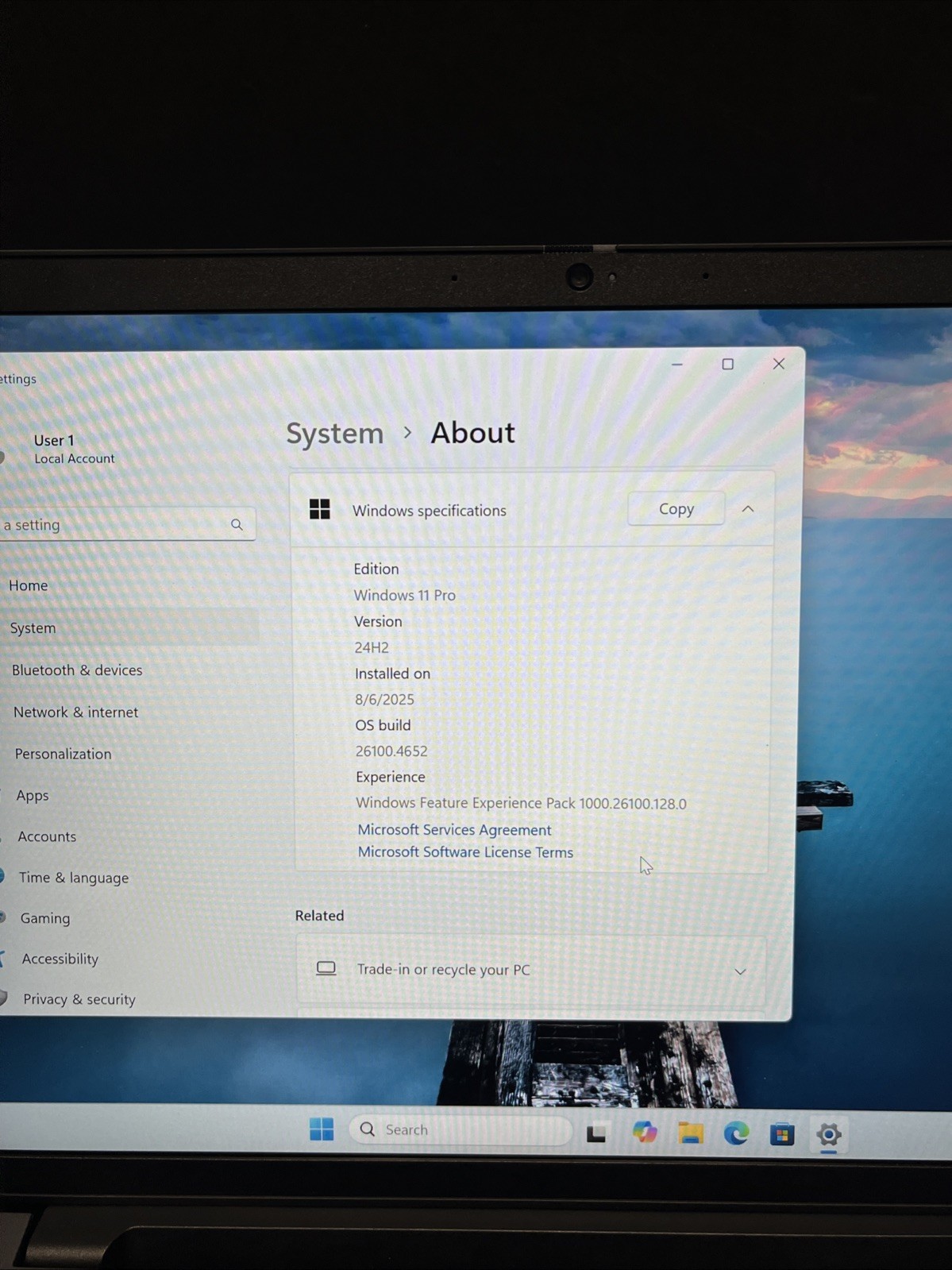Image resolution: width=952 pixels, height=1270 pixels.
Task: Copy the Windows specifications
Action: 676,509
